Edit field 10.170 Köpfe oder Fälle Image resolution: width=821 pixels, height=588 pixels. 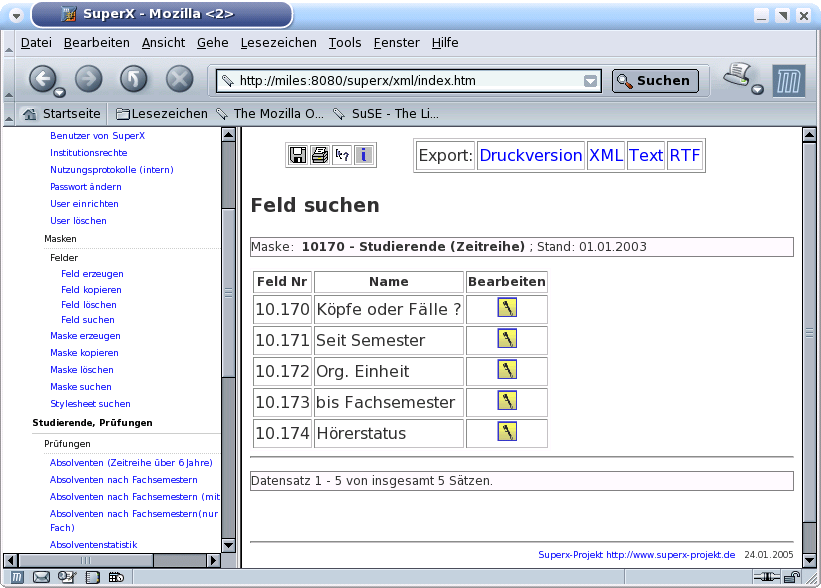pos(507,308)
